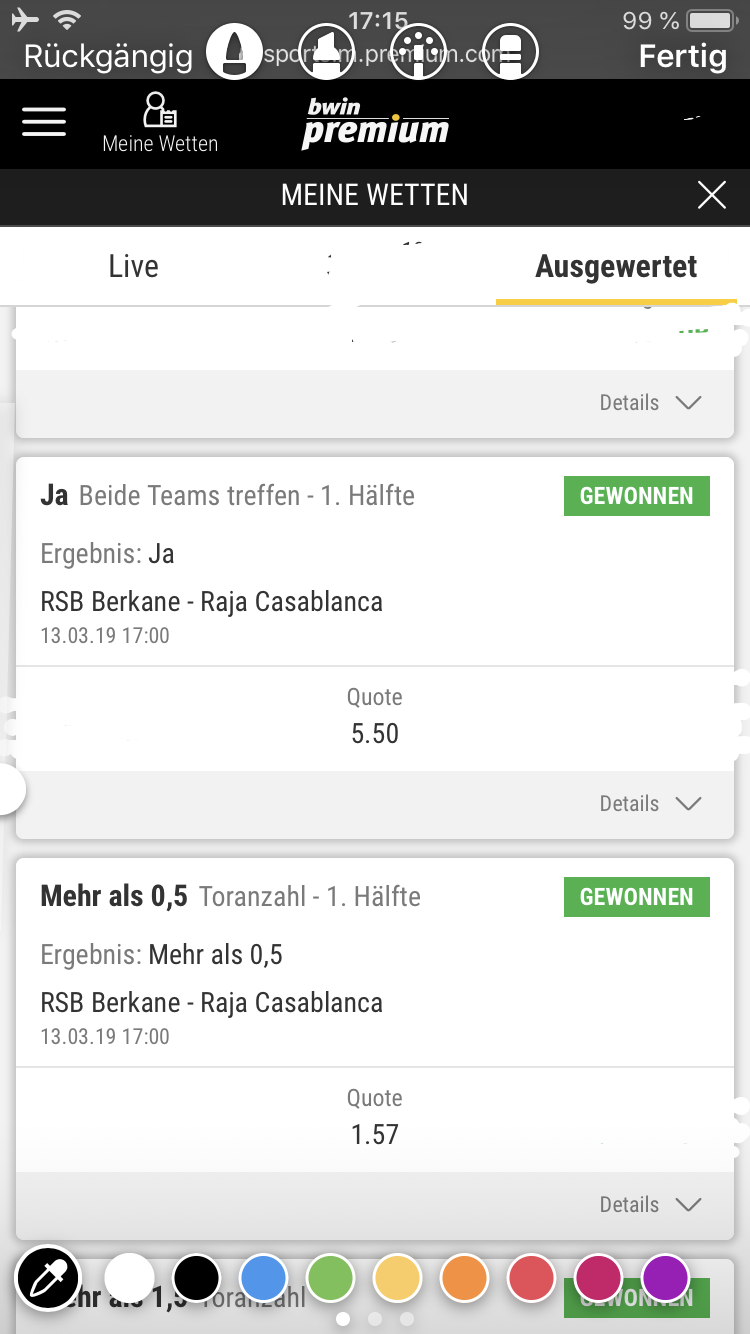
Task: Select the black color swatch
Action: point(196,1278)
